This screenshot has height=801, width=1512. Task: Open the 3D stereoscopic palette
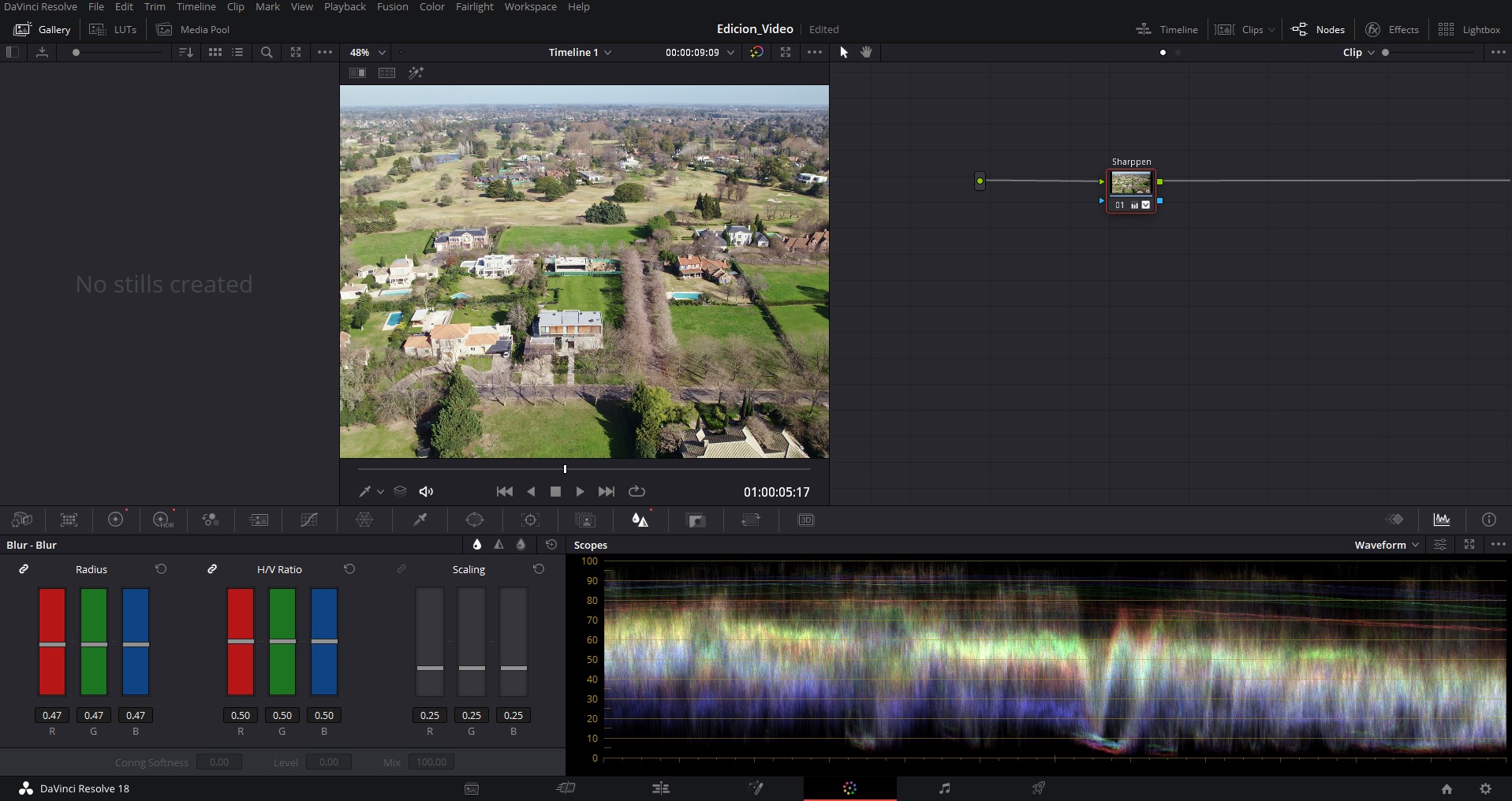click(805, 520)
